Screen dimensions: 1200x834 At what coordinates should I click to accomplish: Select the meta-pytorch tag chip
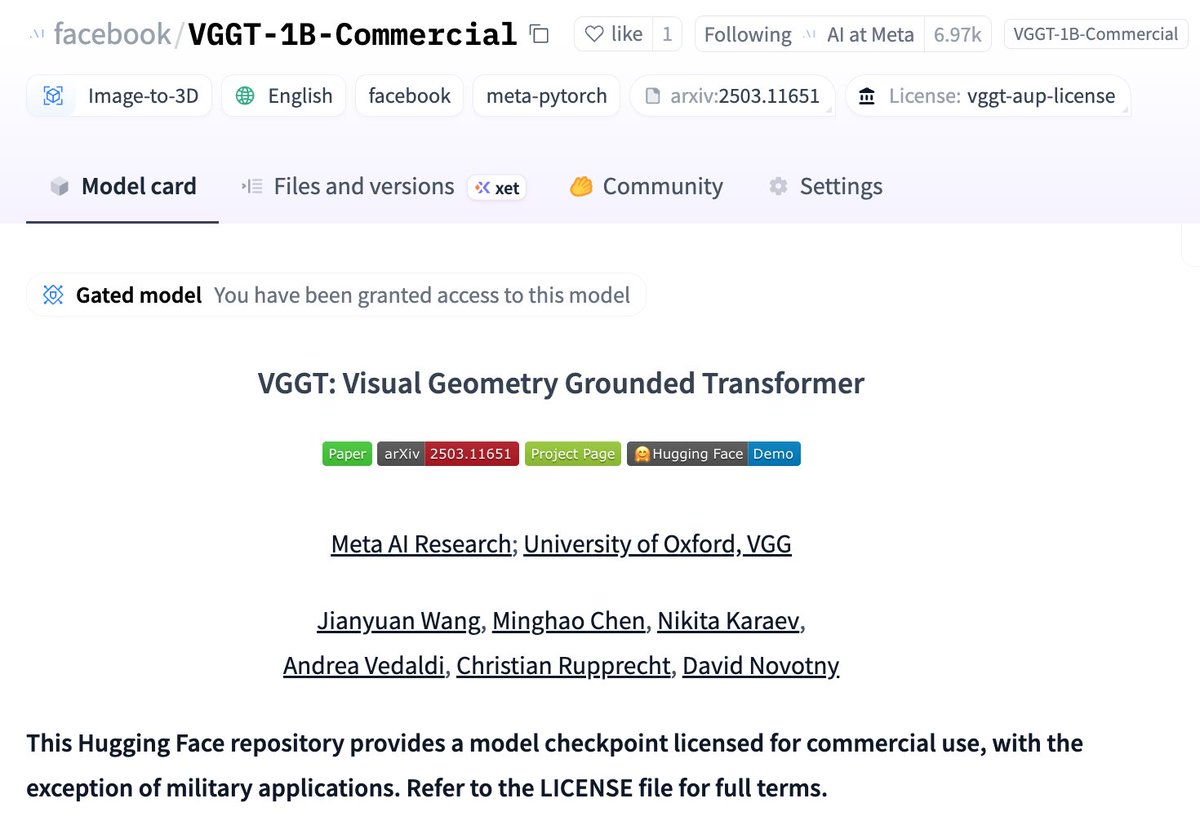click(546, 96)
